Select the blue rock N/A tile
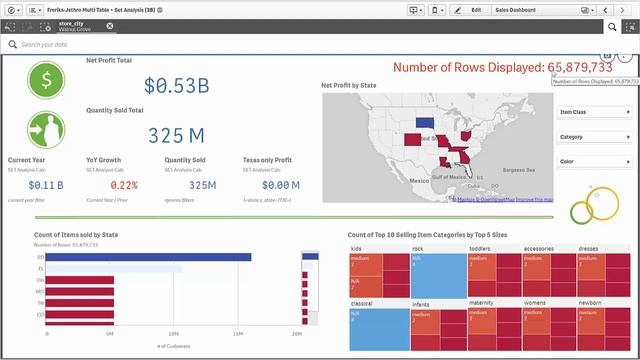 click(x=438, y=276)
